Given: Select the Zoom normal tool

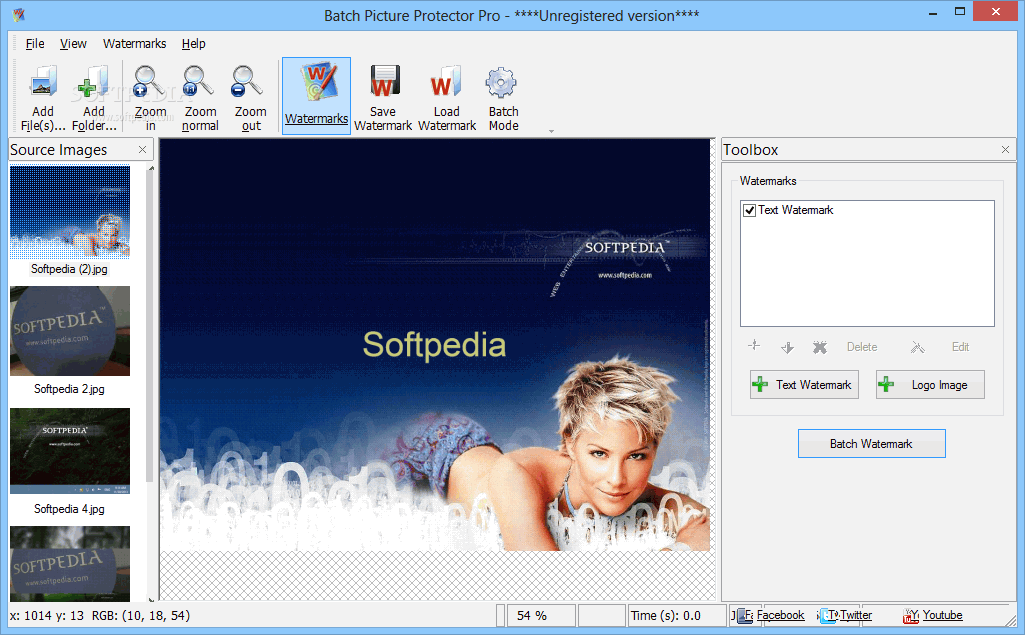Looking at the screenshot, I should pos(200,97).
